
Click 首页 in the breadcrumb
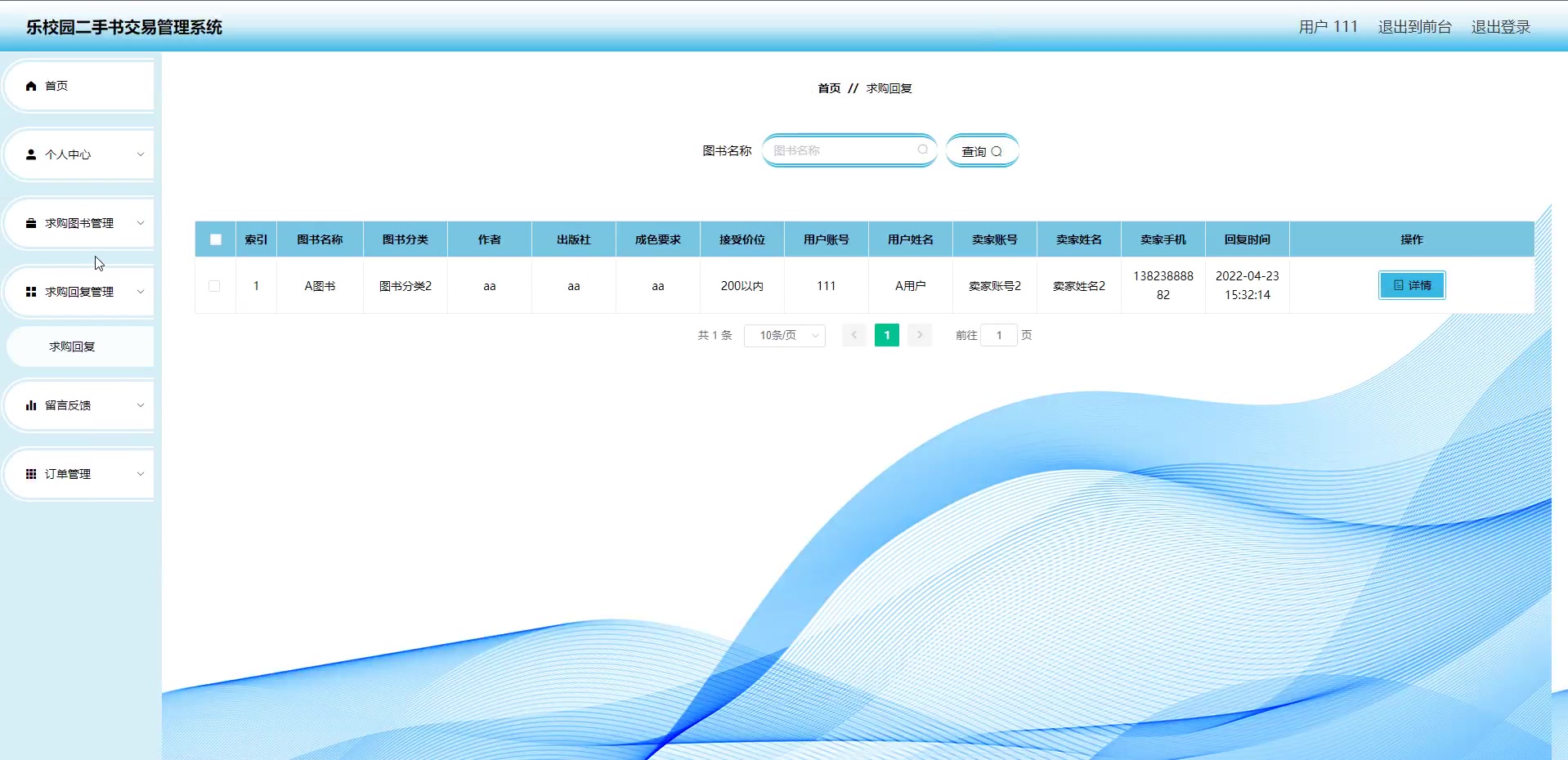pos(829,88)
